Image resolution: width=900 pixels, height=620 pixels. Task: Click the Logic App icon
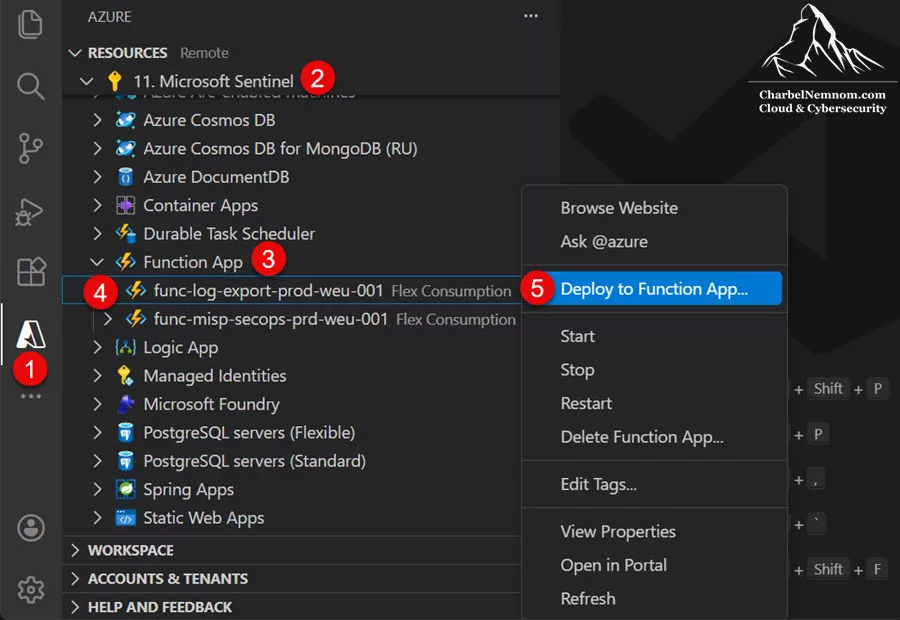[x=126, y=347]
